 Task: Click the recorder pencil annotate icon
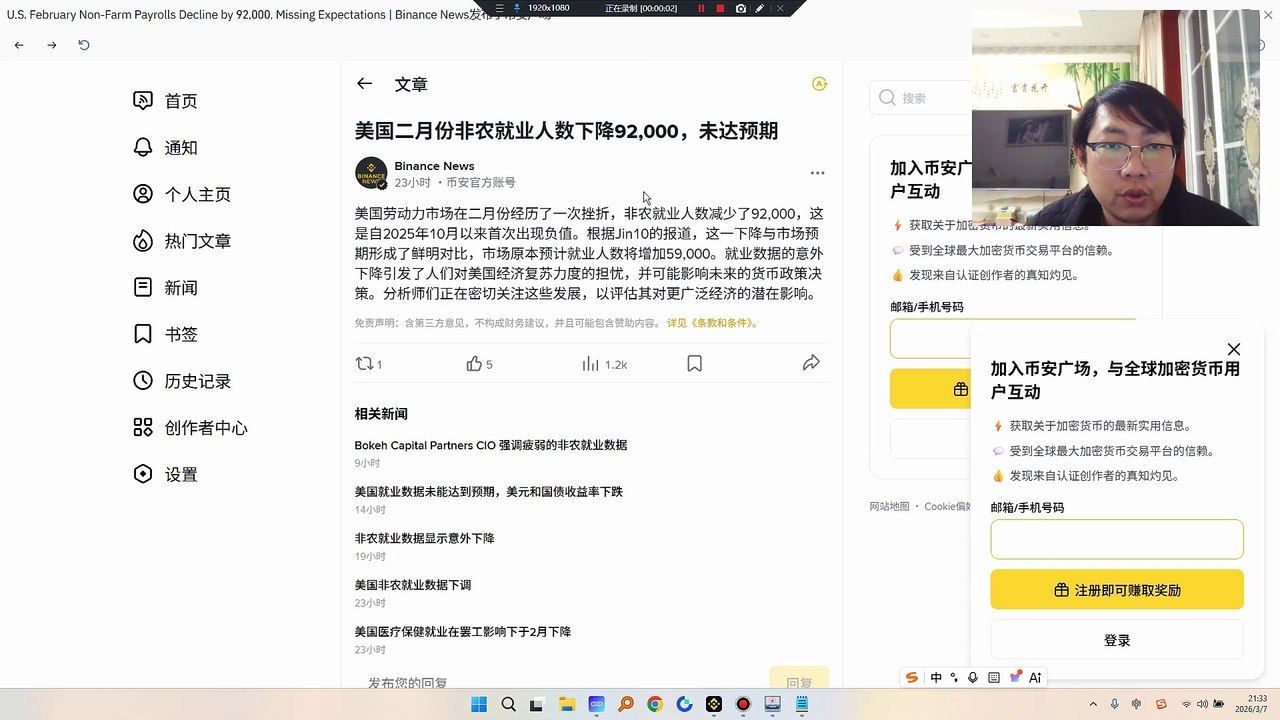pyautogui.click(x=760, y=8)
